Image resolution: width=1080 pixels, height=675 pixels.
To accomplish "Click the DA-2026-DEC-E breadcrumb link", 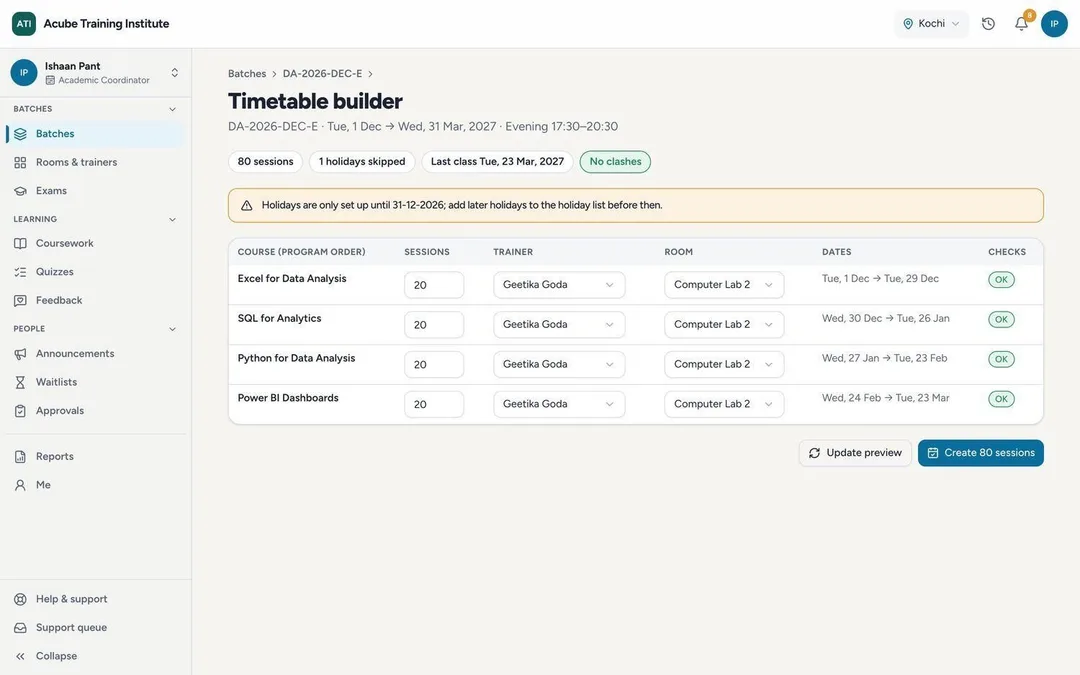I will click(x=322, y=74).
